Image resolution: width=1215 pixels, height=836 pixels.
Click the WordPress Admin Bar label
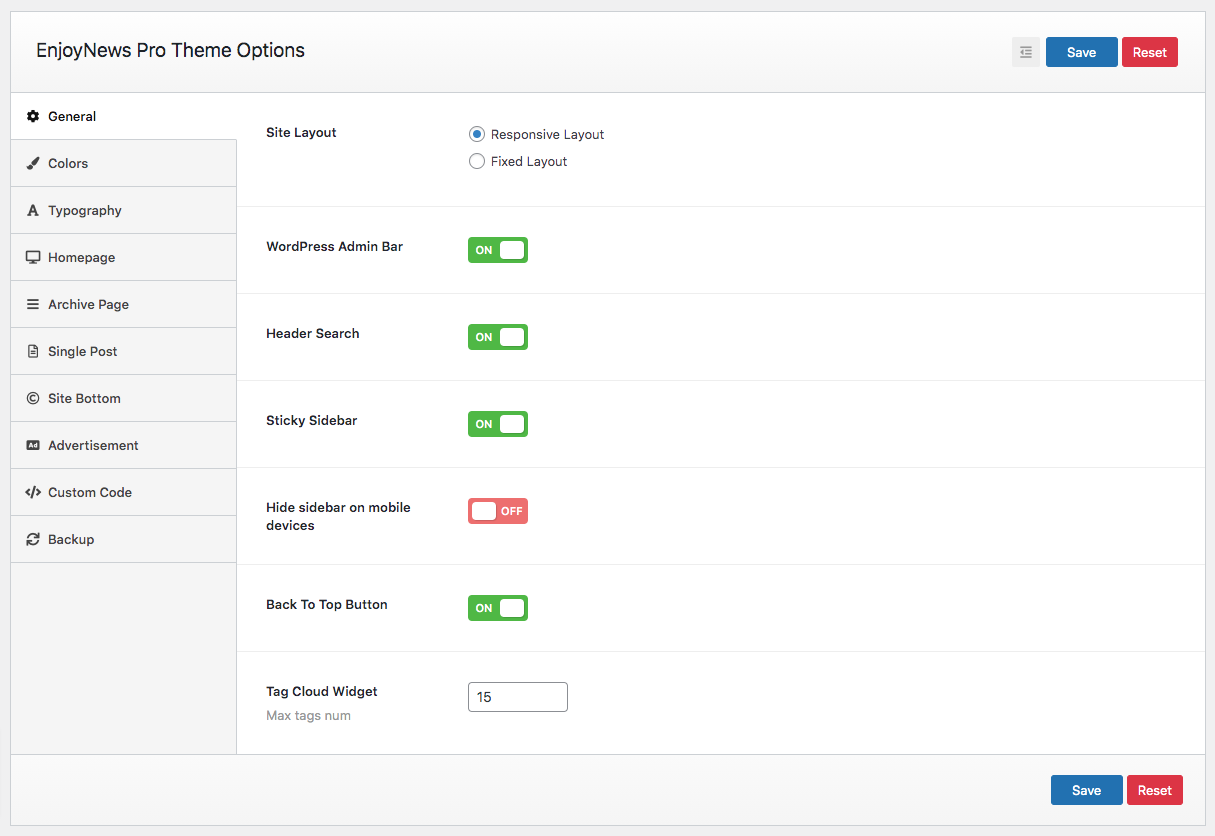(335, 246)
